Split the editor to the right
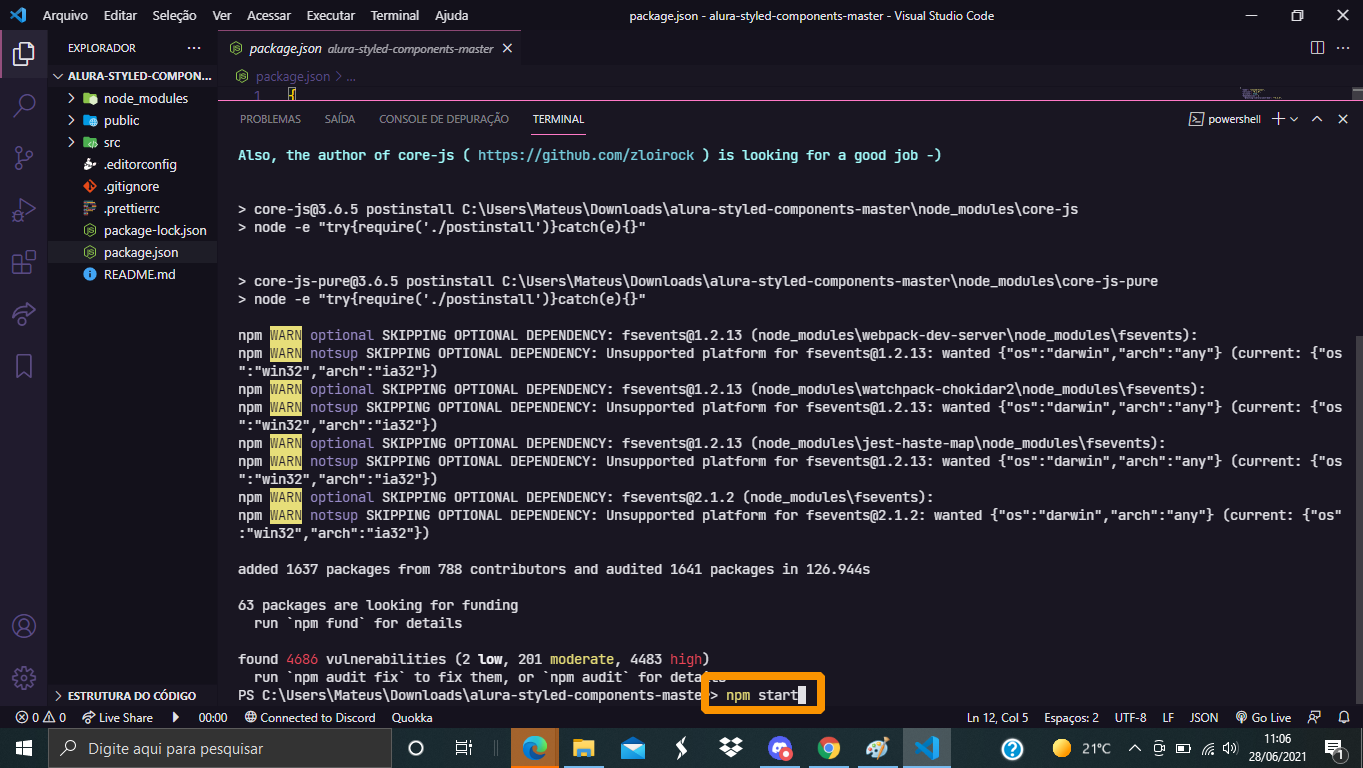The height and width of the screenshot is (768, 1363). click(x=1317, y=48)
